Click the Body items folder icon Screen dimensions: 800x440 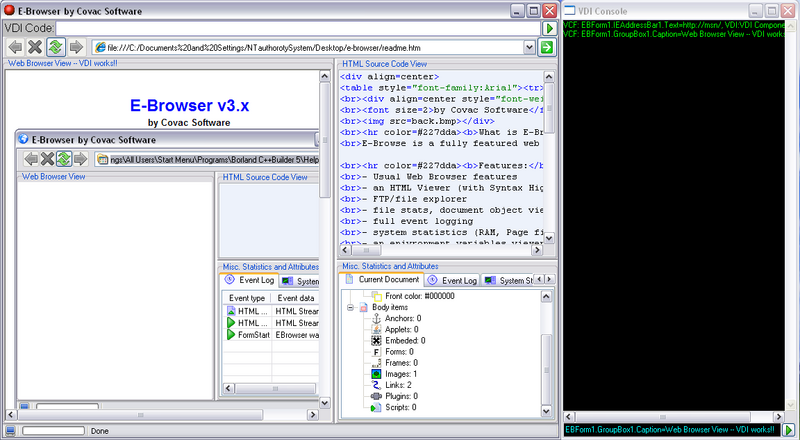tap(364, 307)
